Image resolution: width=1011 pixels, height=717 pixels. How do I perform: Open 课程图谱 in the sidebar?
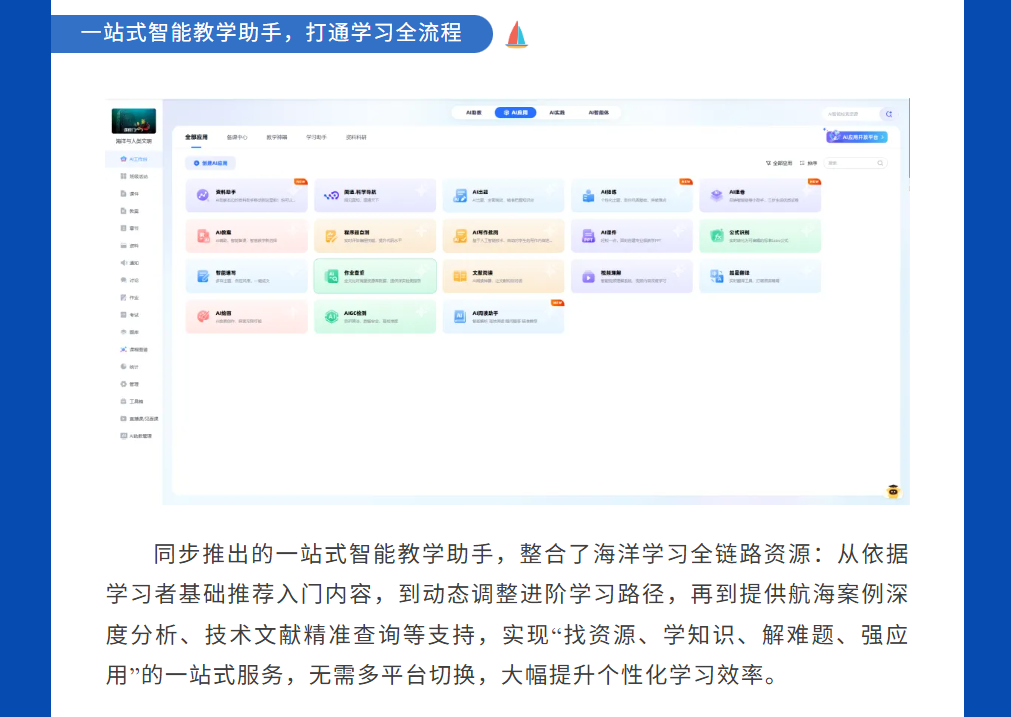pyautogui.click(x=133, y=349)
